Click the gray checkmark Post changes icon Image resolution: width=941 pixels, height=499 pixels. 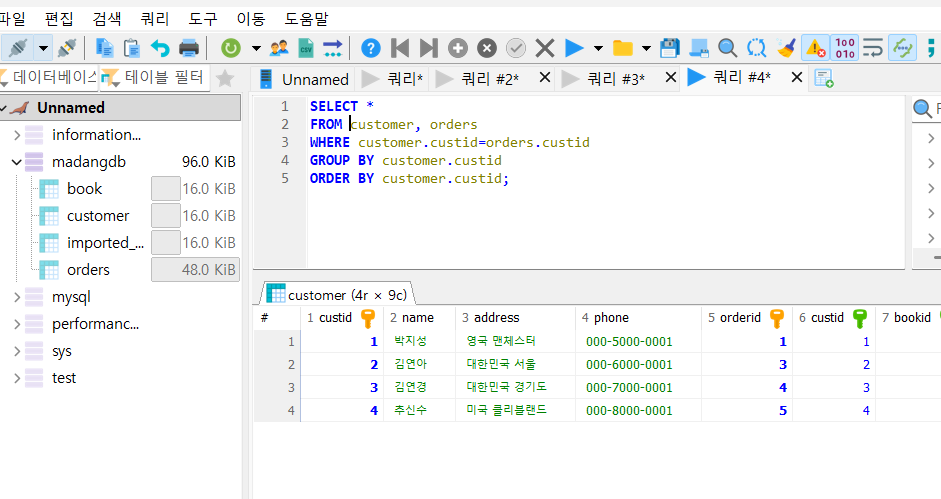(516, 48)
